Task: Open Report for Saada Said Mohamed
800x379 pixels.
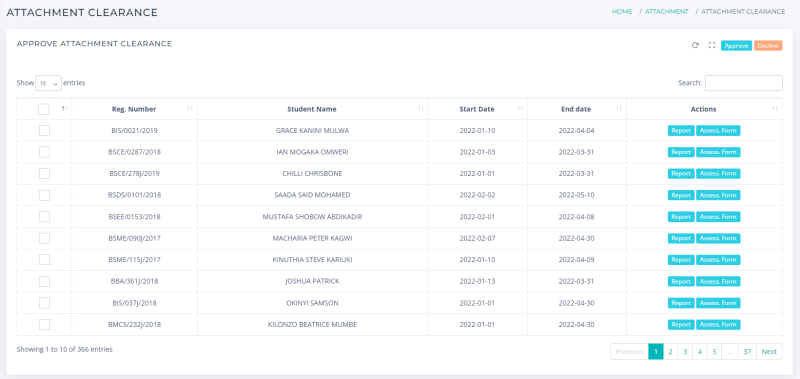Action: [681, 195]
